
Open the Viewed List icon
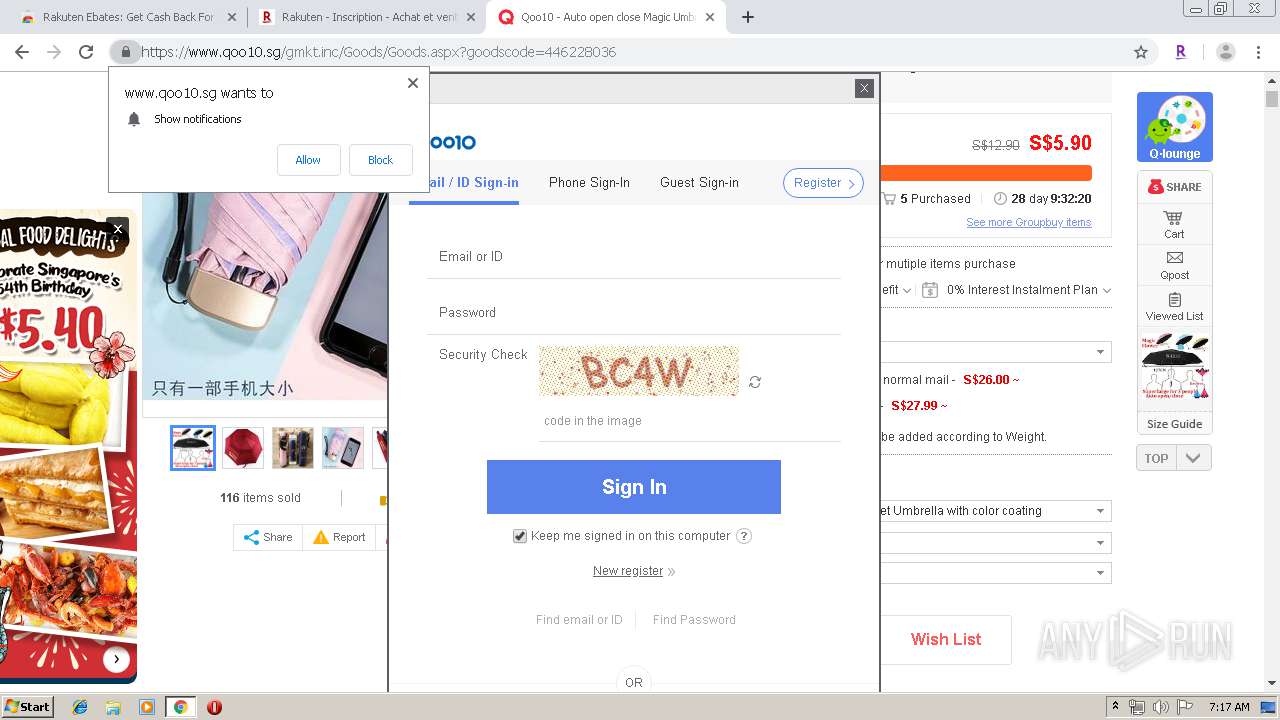tap(1174, 306)
